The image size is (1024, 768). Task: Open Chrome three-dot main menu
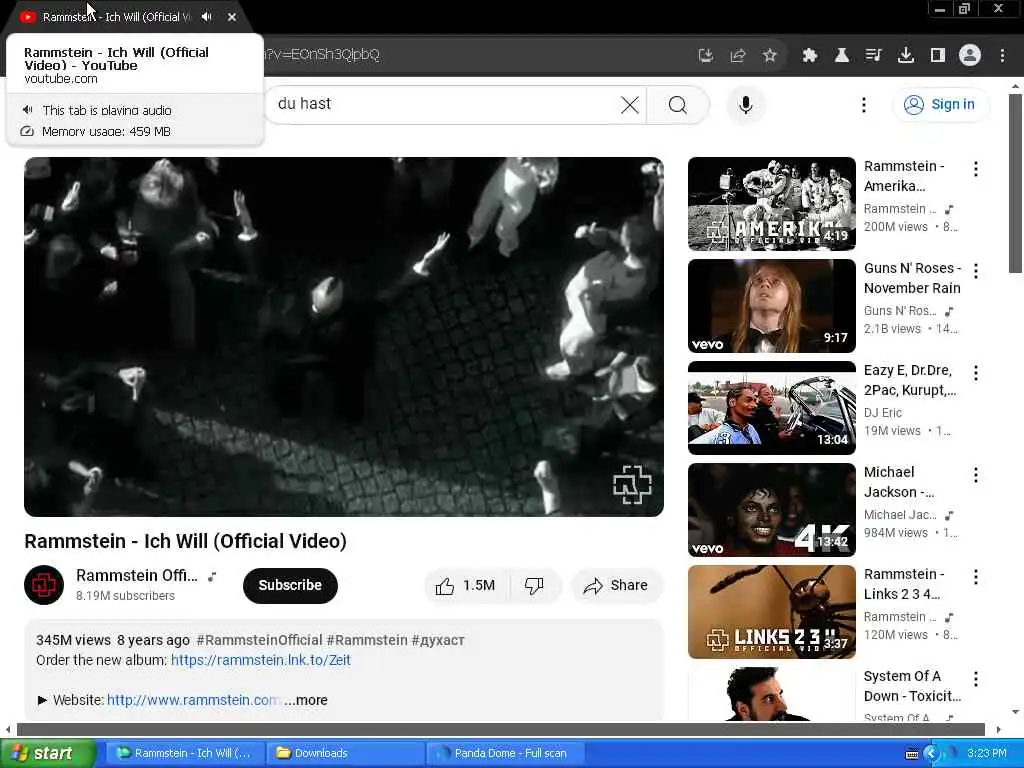coord(1002,56)
